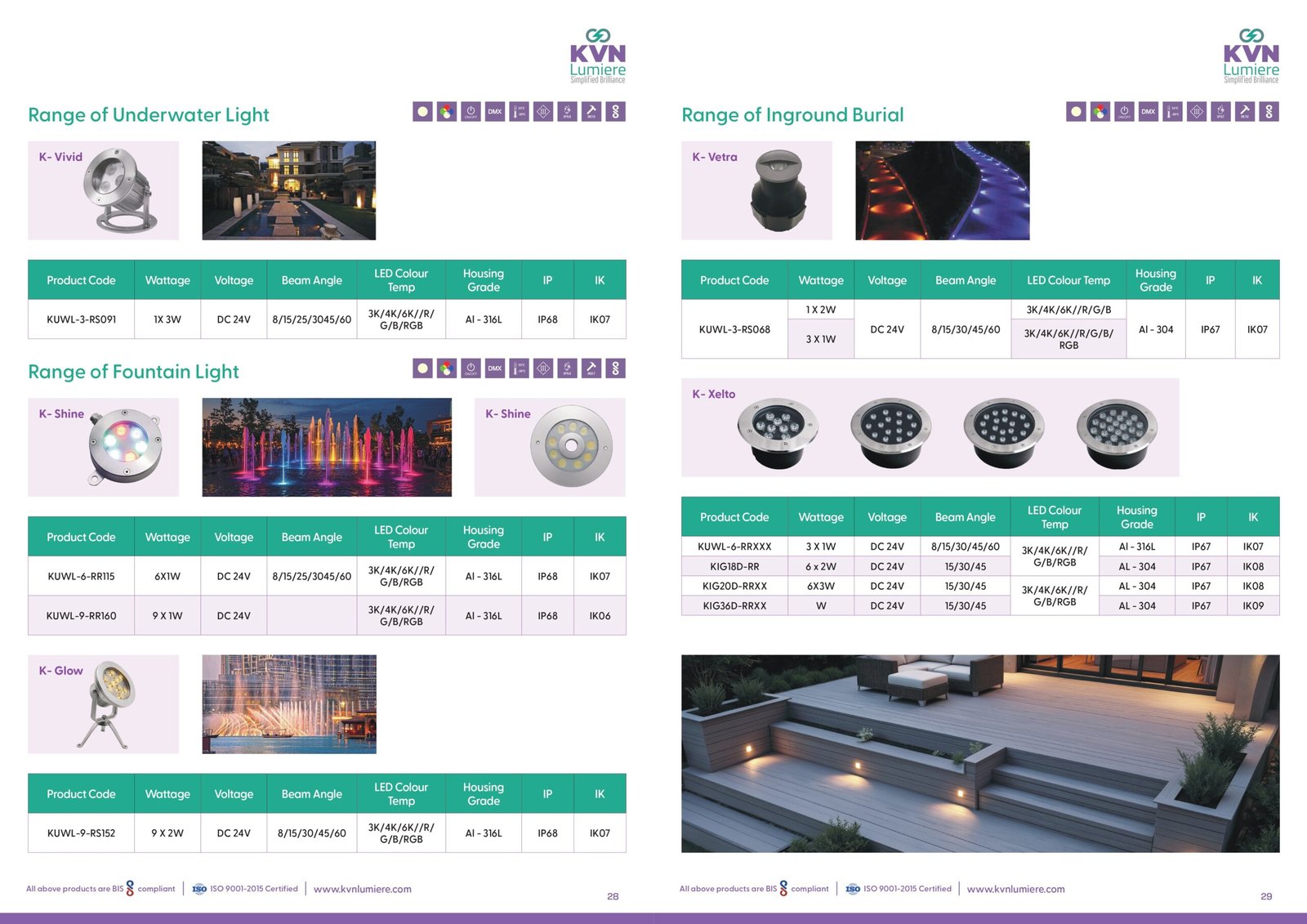Click the temperature range icon beside Underwater Light heading

pyautogui.click(x=520, y=112)
